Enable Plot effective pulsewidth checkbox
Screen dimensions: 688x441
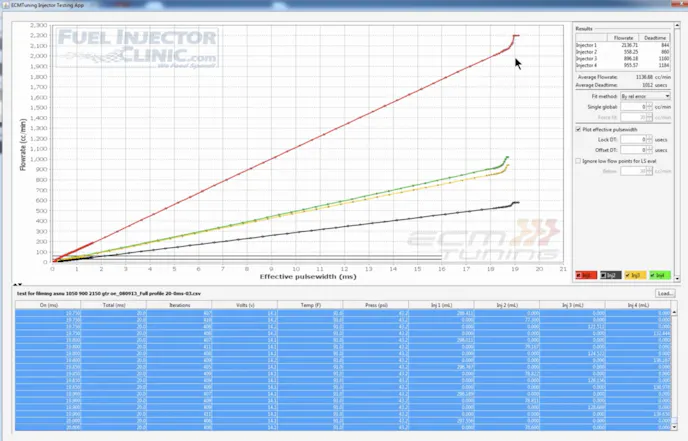click(580, 129)
